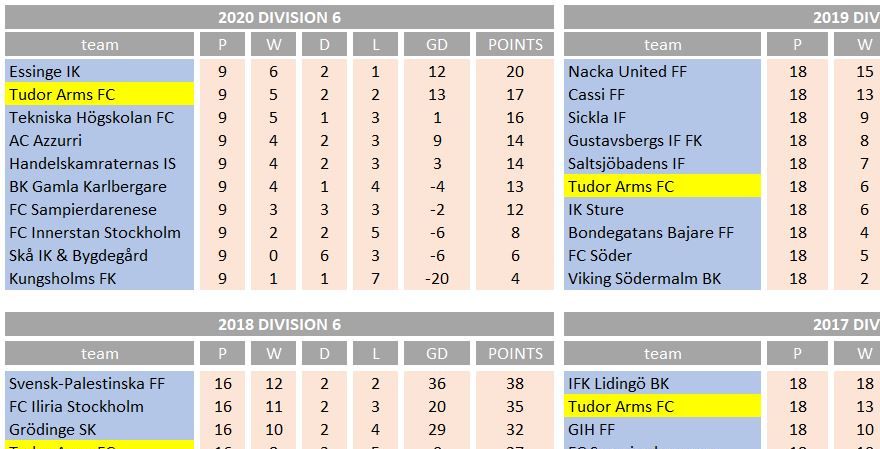Select Tudor Arms FC in 2017 table
880x449 pixels.
[x=662, y=406]
